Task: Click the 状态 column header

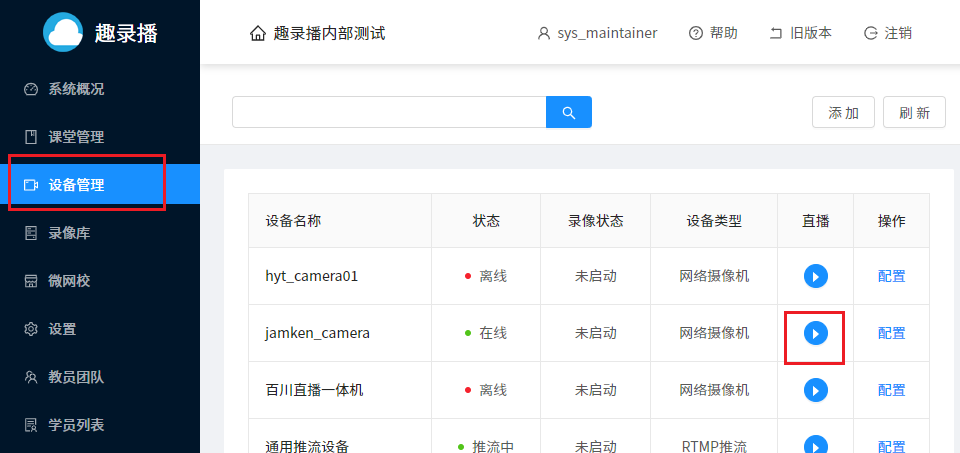Action: click(x=486, y=221)
